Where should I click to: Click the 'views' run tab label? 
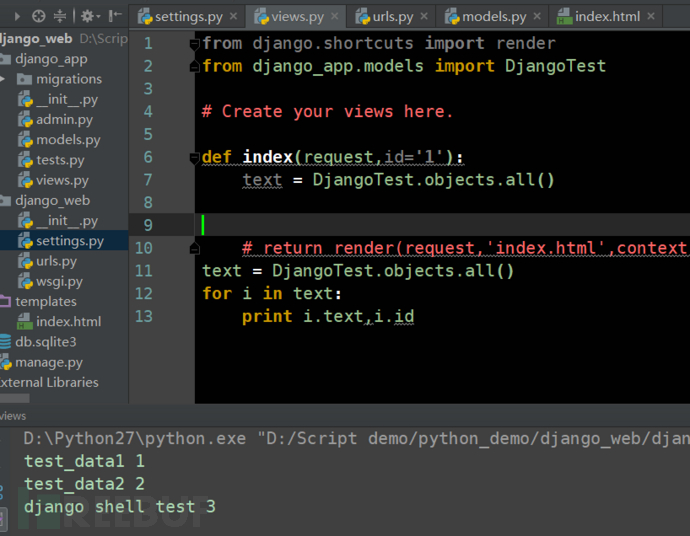(13, 416)
